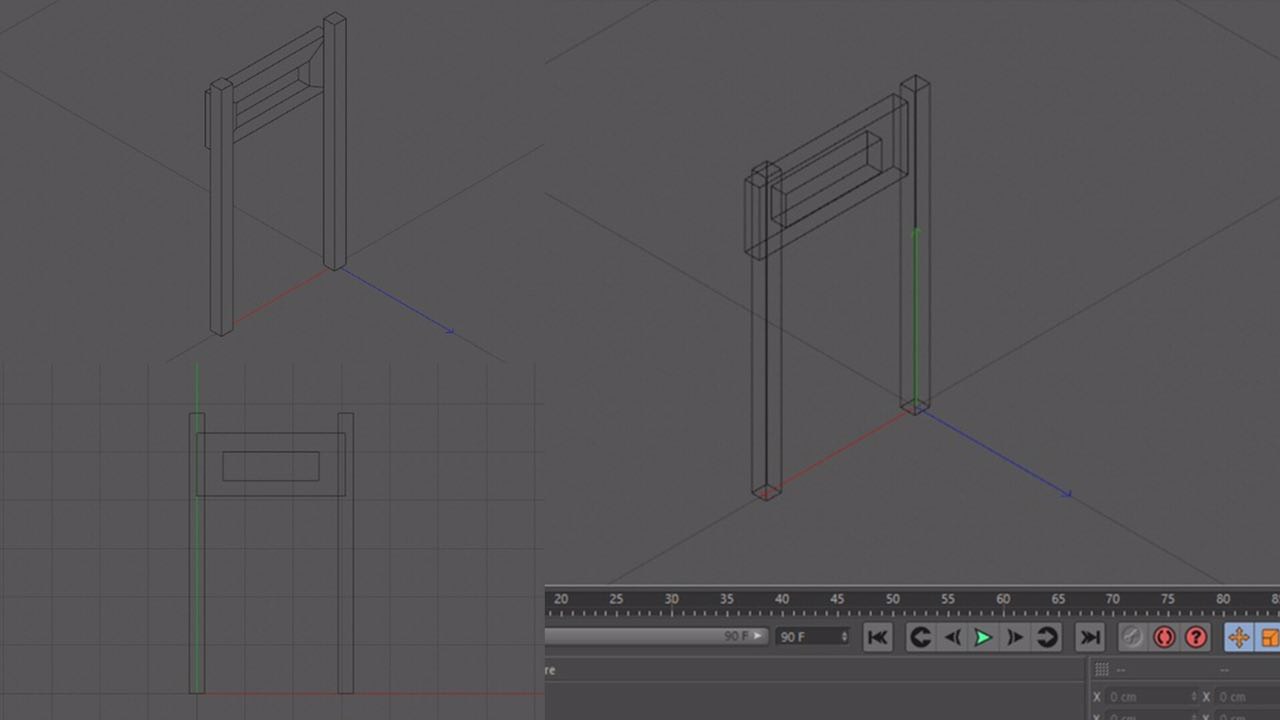Adjust the 90 F field stepper arrows
1280x720 pixels.
coord(845,636)
